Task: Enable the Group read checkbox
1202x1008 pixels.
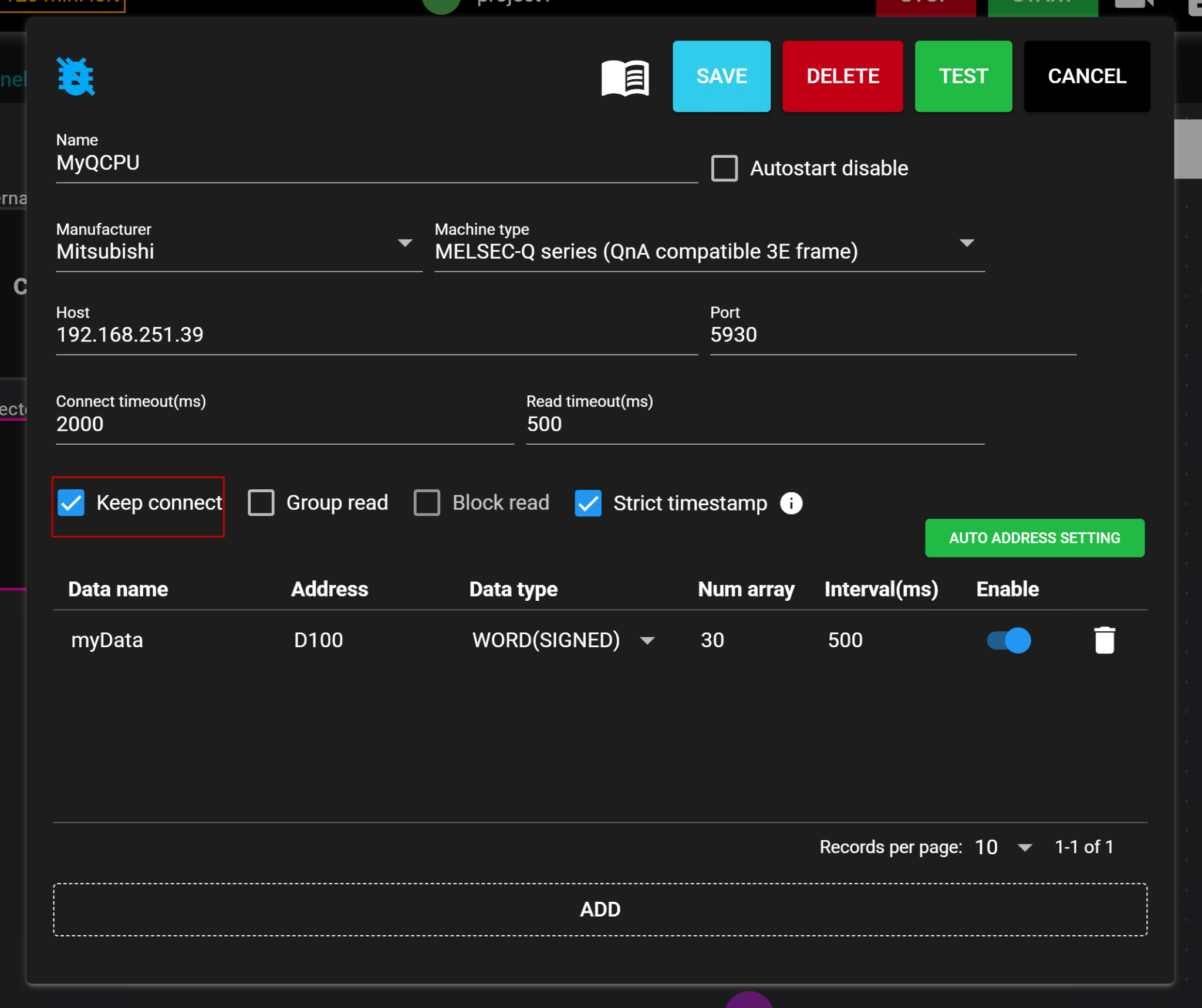Action: (261, 503)
